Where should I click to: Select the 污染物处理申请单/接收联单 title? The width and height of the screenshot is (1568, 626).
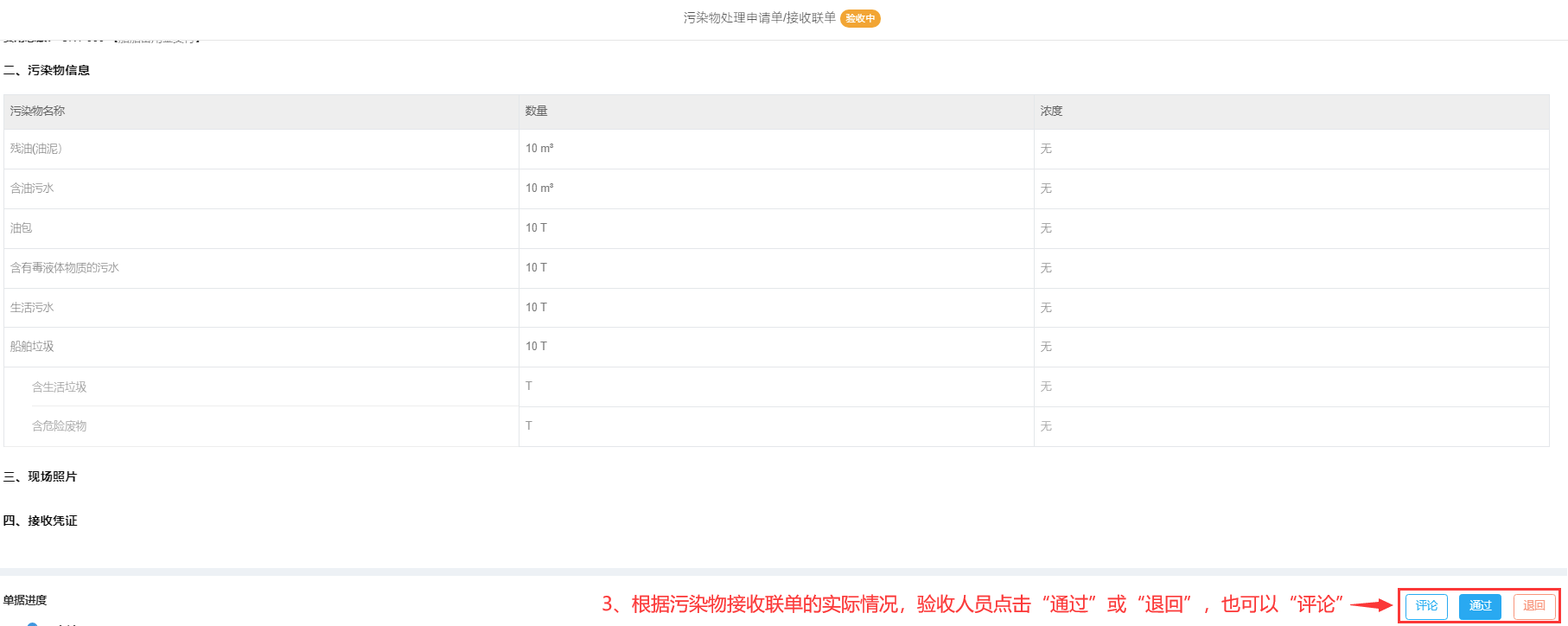coord(760,18)
